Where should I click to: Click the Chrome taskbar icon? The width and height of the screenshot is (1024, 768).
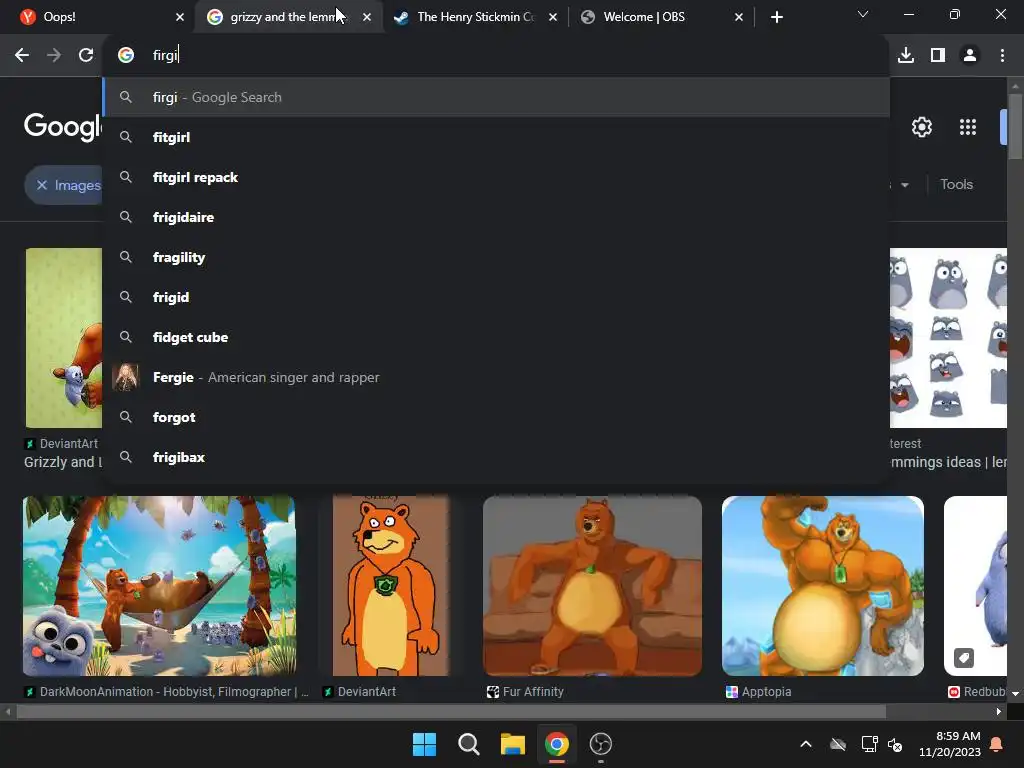tap(556, 744)
